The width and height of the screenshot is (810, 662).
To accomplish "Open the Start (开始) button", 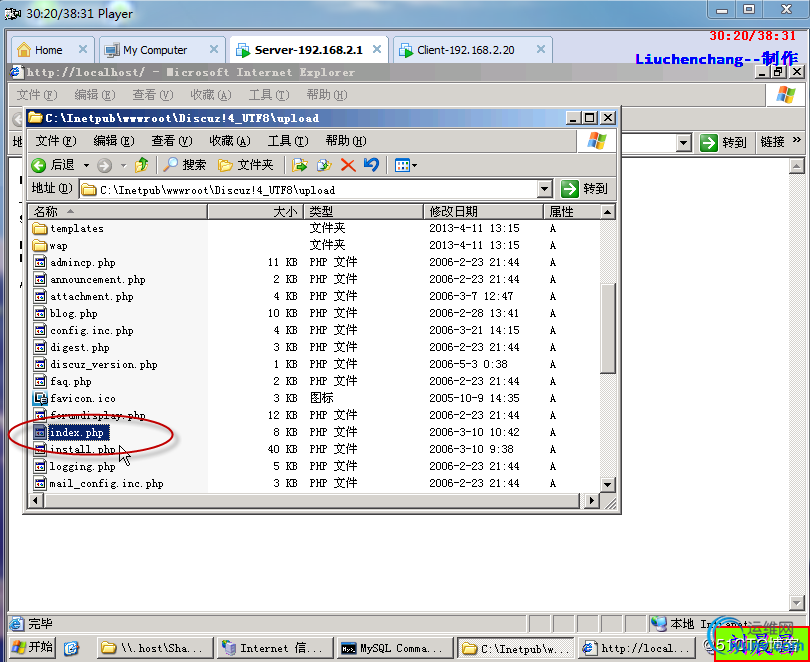I will [x=33, y=647].
